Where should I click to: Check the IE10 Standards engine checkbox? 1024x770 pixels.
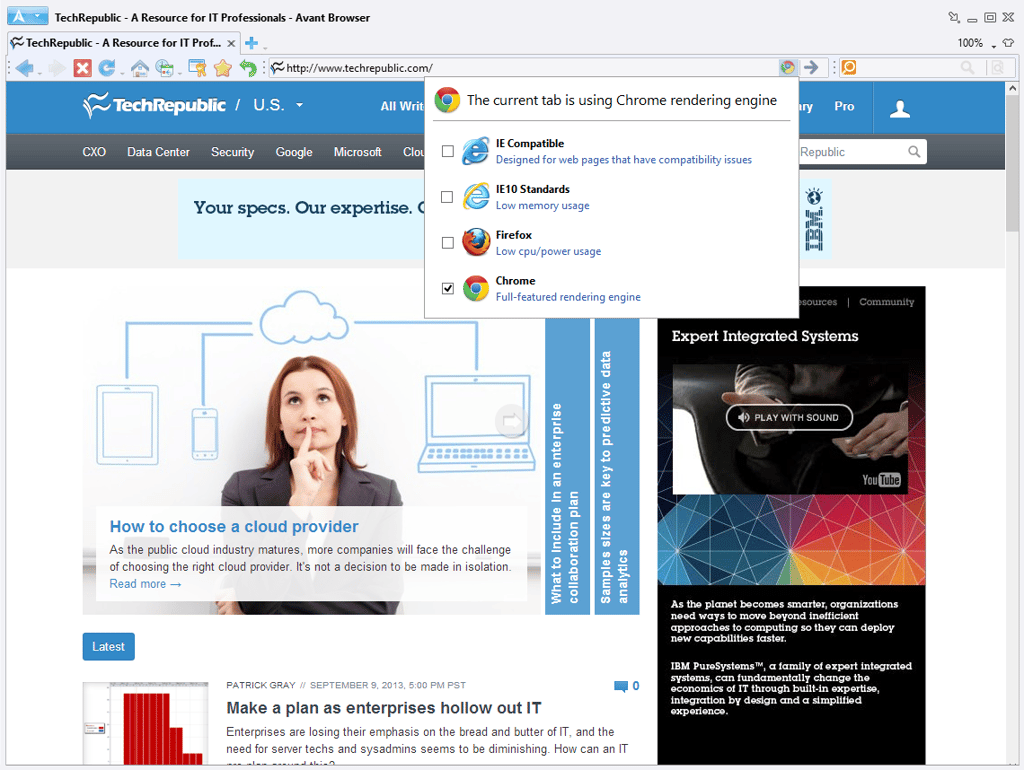(447, 197)
